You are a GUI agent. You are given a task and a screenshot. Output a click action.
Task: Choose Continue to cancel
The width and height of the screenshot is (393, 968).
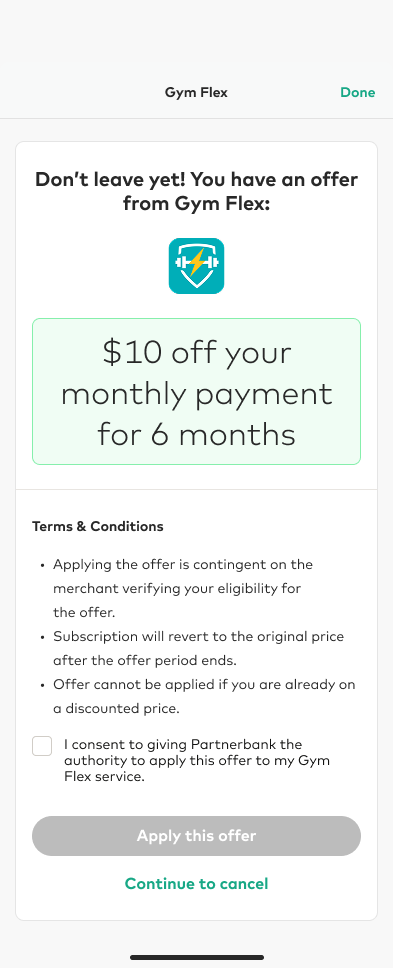[x=196, y=883]
